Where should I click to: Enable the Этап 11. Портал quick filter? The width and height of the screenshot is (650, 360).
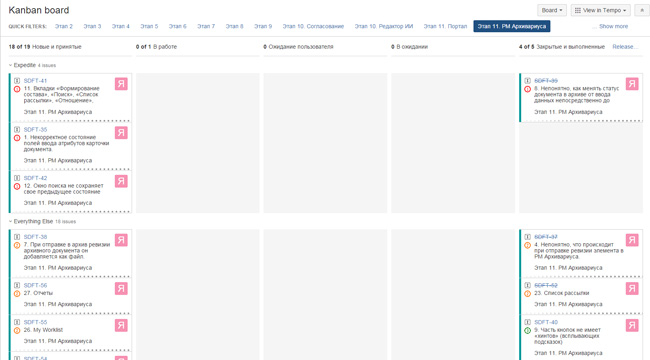tap(445, 26)
